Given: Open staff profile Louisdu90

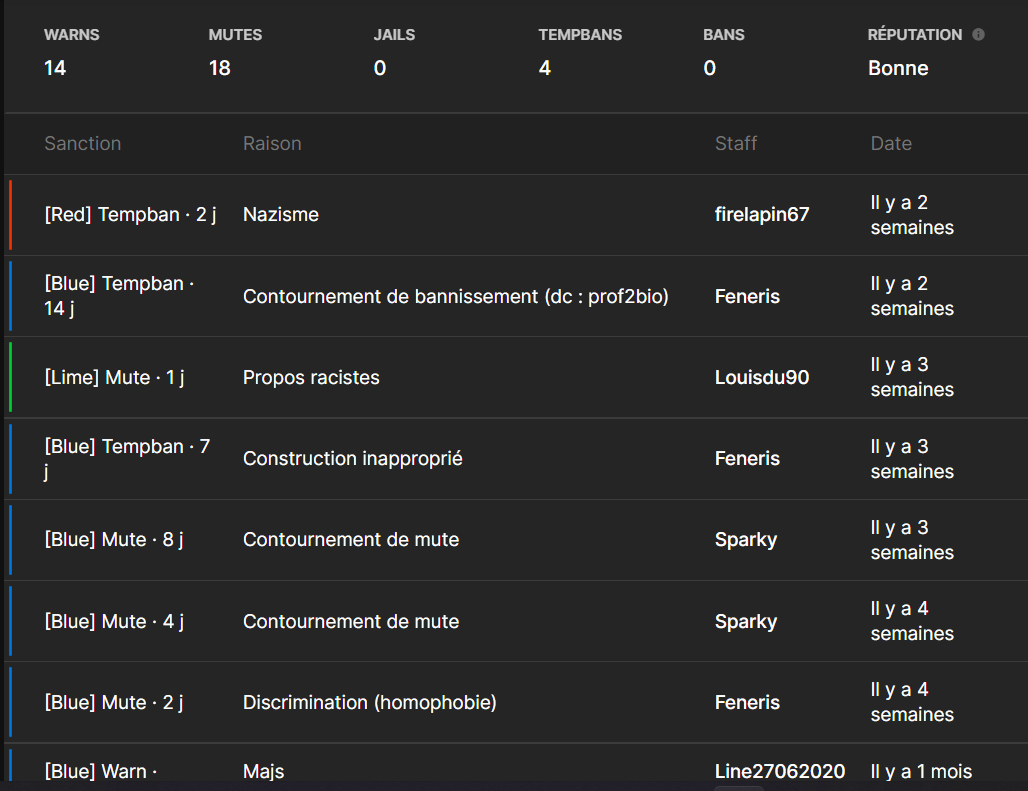Looking at the screenshot, I should point(762,378).
